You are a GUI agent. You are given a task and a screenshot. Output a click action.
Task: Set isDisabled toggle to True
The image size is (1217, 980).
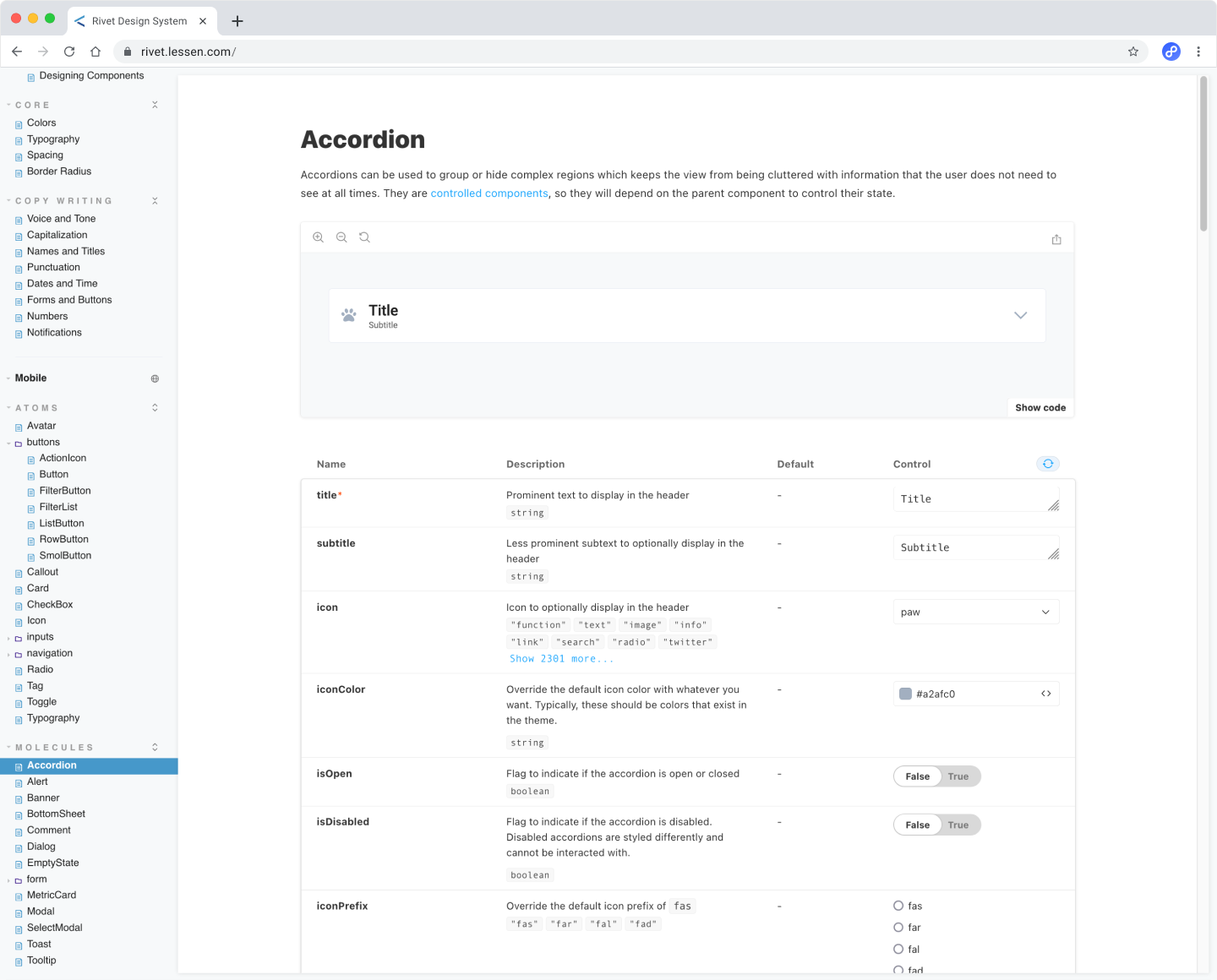(x=958, y=825)
